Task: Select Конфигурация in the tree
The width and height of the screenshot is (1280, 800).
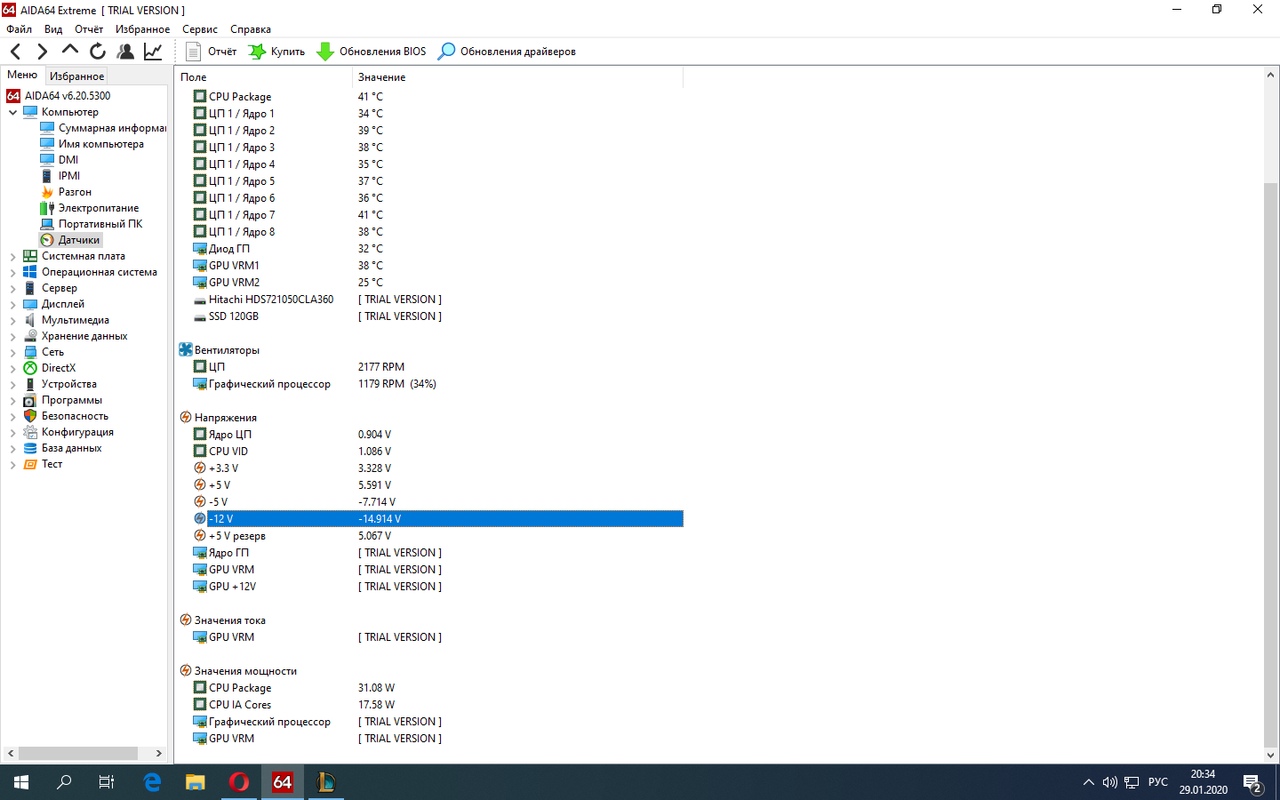Action: (x=68, y=432)
